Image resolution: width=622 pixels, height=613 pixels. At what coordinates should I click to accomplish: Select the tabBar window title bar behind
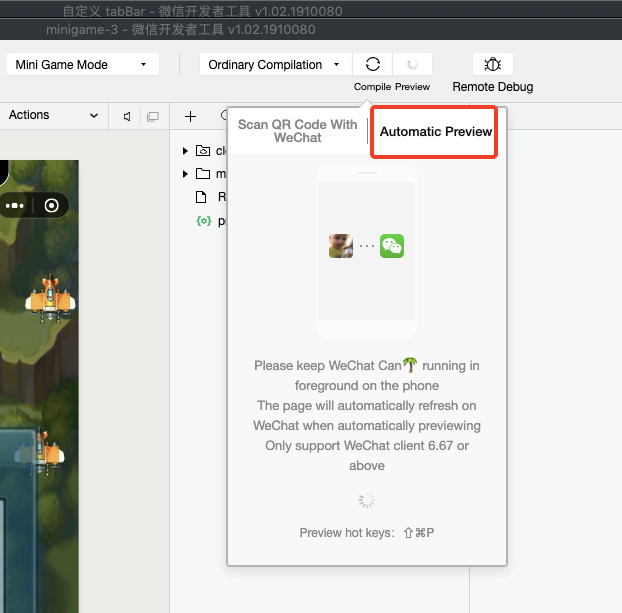(x=311, y=10)
